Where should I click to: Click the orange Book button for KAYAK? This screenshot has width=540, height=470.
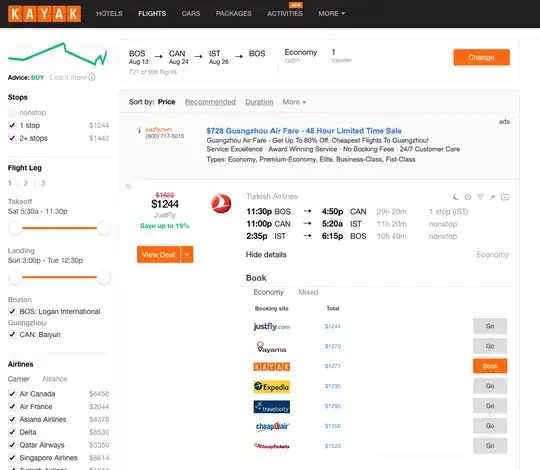tap(490, 366)
